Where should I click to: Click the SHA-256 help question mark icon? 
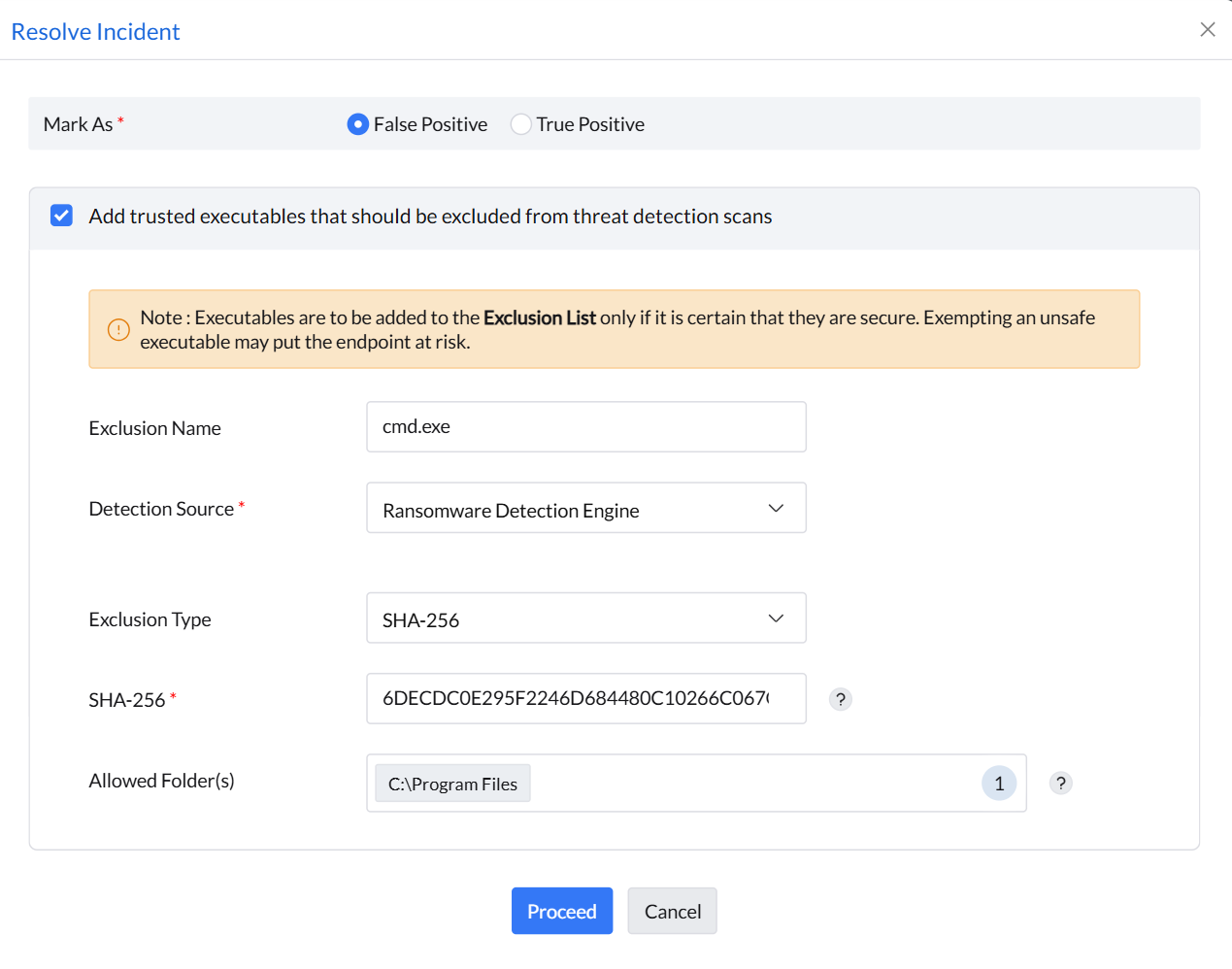840,698
